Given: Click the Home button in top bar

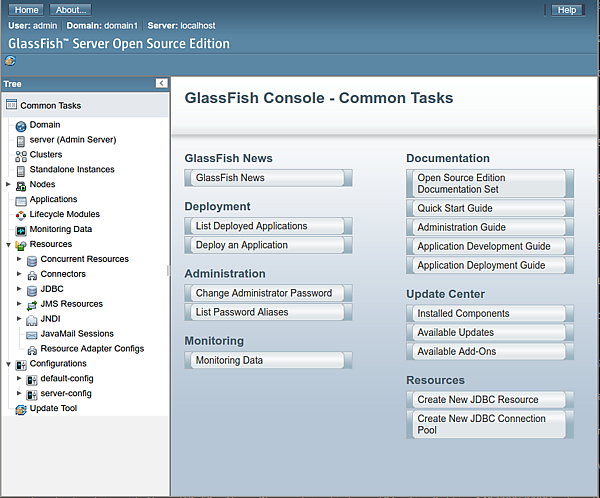Looking at the screenshot, I should (27, 10).
